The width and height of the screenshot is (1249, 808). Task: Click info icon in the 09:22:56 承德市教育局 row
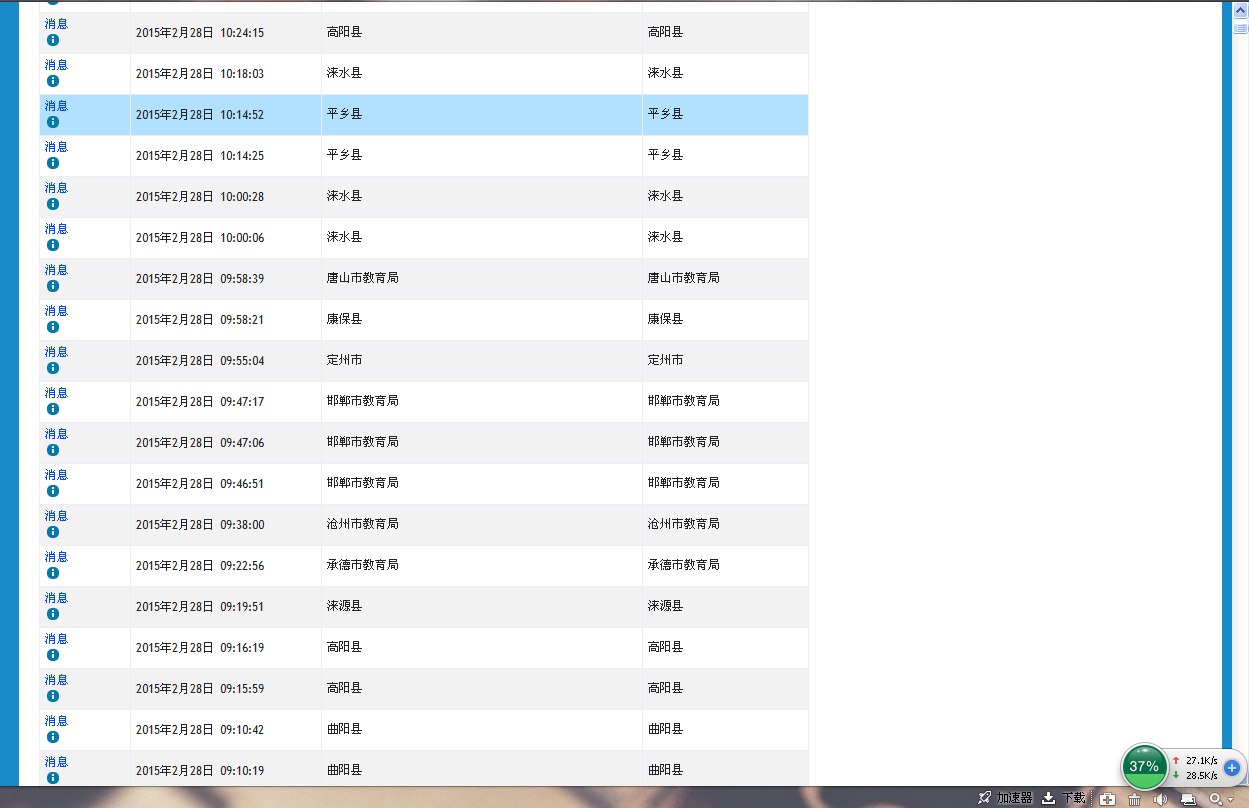[53, 573]
